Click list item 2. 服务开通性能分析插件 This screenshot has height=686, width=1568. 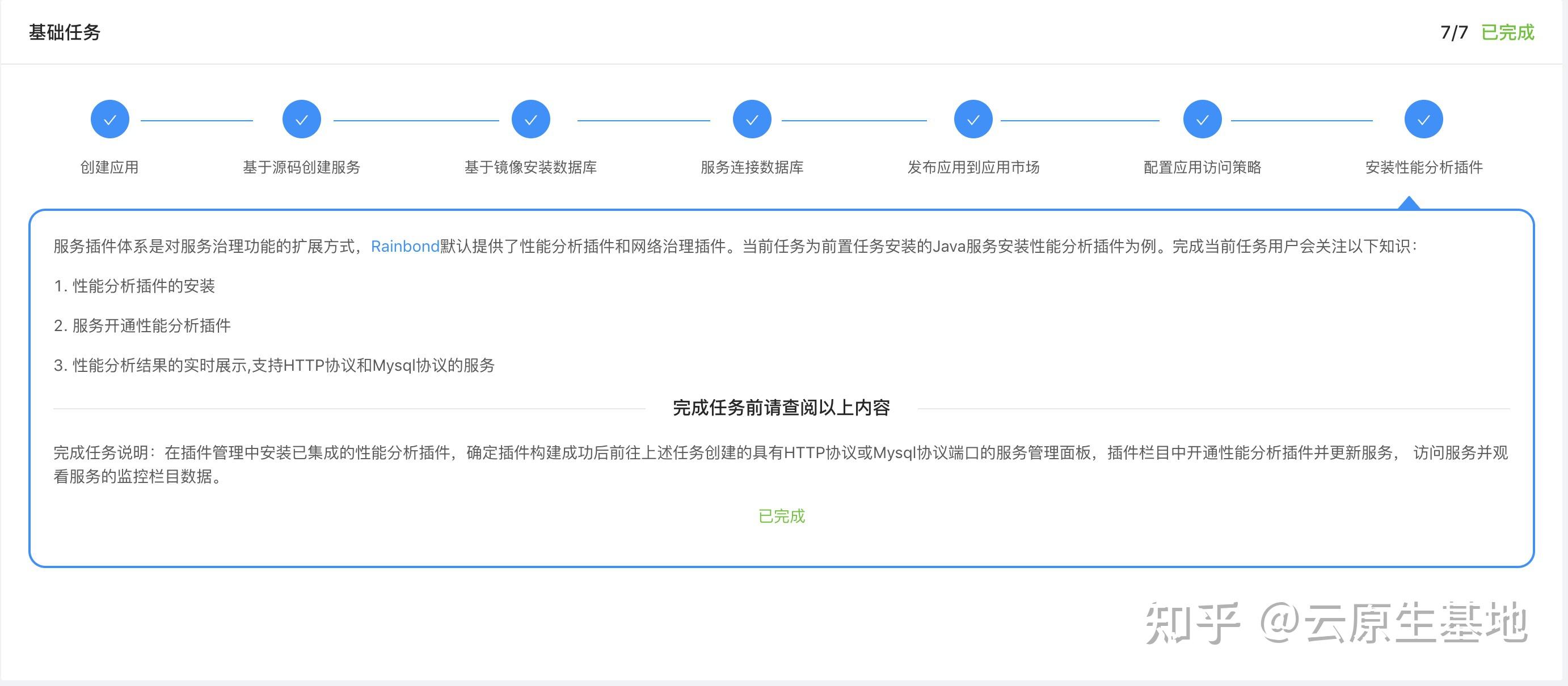(x=142, y=325)
